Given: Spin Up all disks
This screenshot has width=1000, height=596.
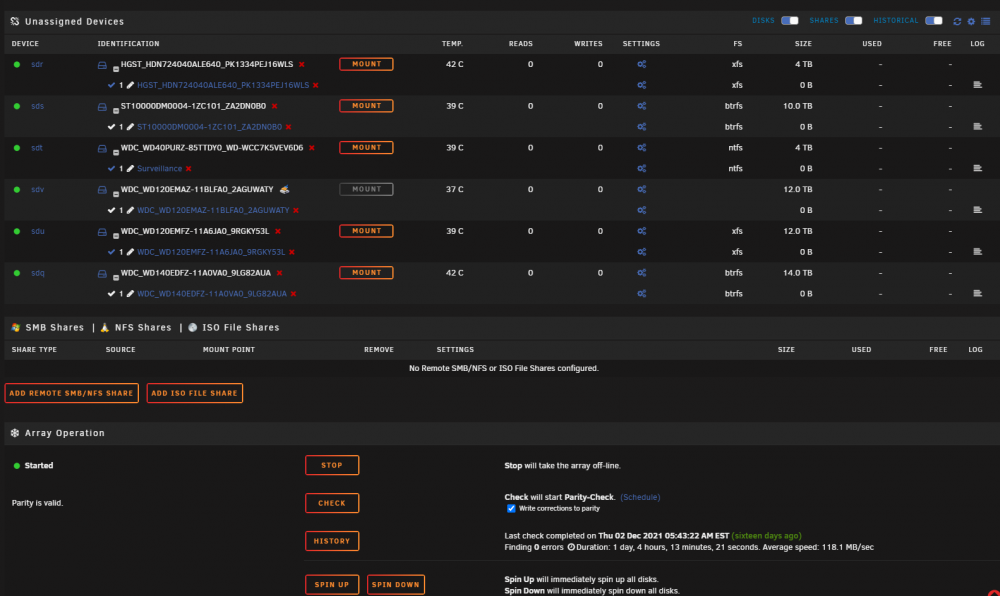Looking at the screenshot, I should click(332, 585).
